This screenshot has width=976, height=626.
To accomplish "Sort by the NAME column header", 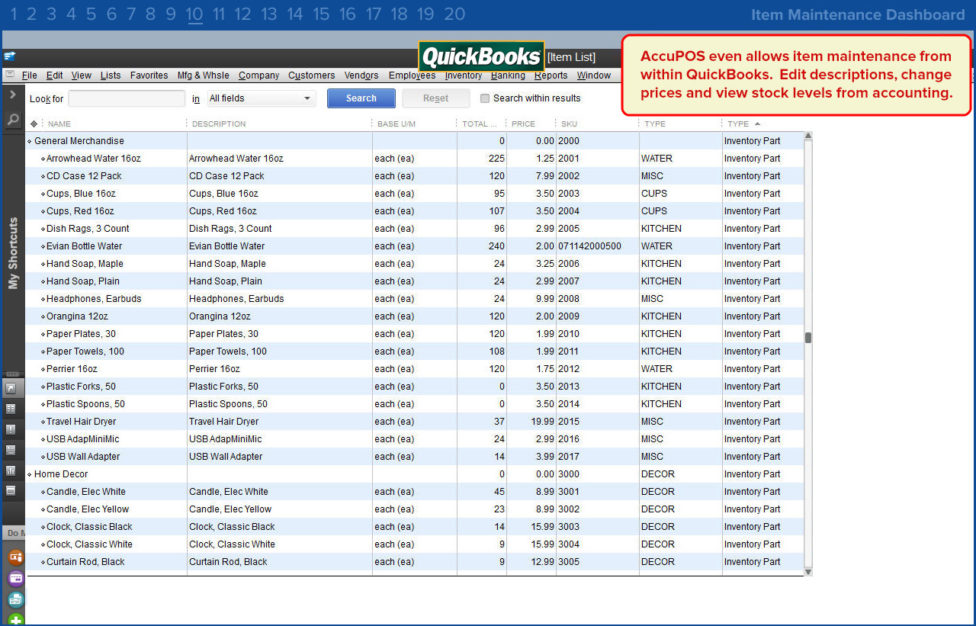I will click(x=59, y=124).
